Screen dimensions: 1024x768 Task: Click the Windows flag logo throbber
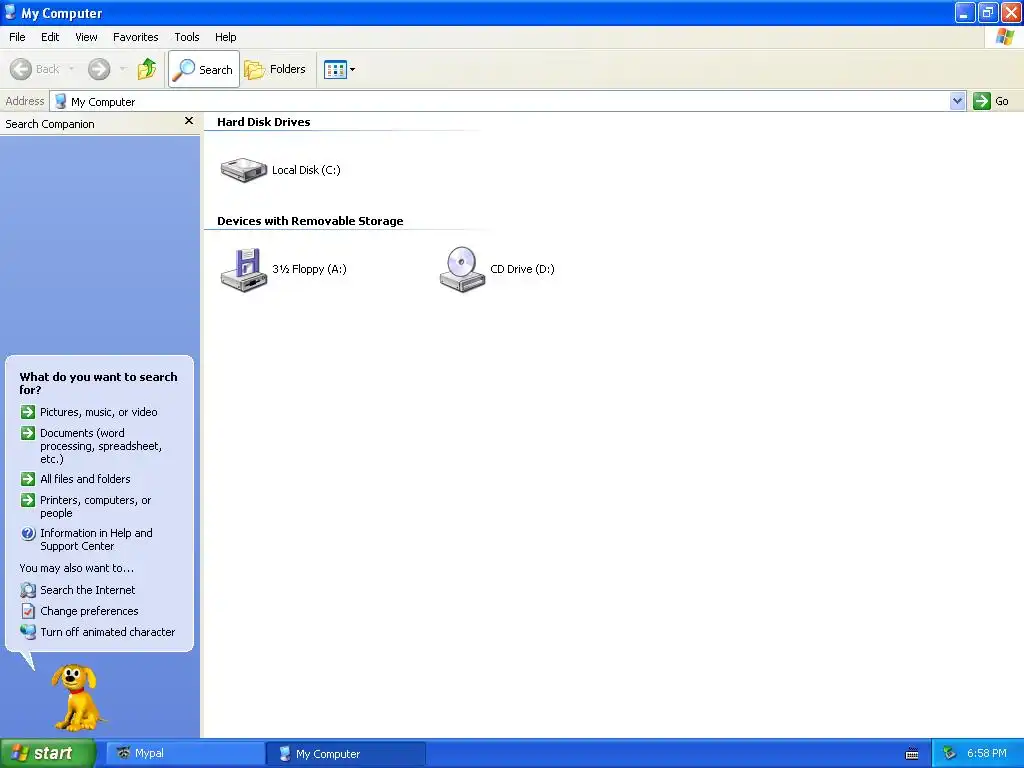click(x=1004, y=37)
